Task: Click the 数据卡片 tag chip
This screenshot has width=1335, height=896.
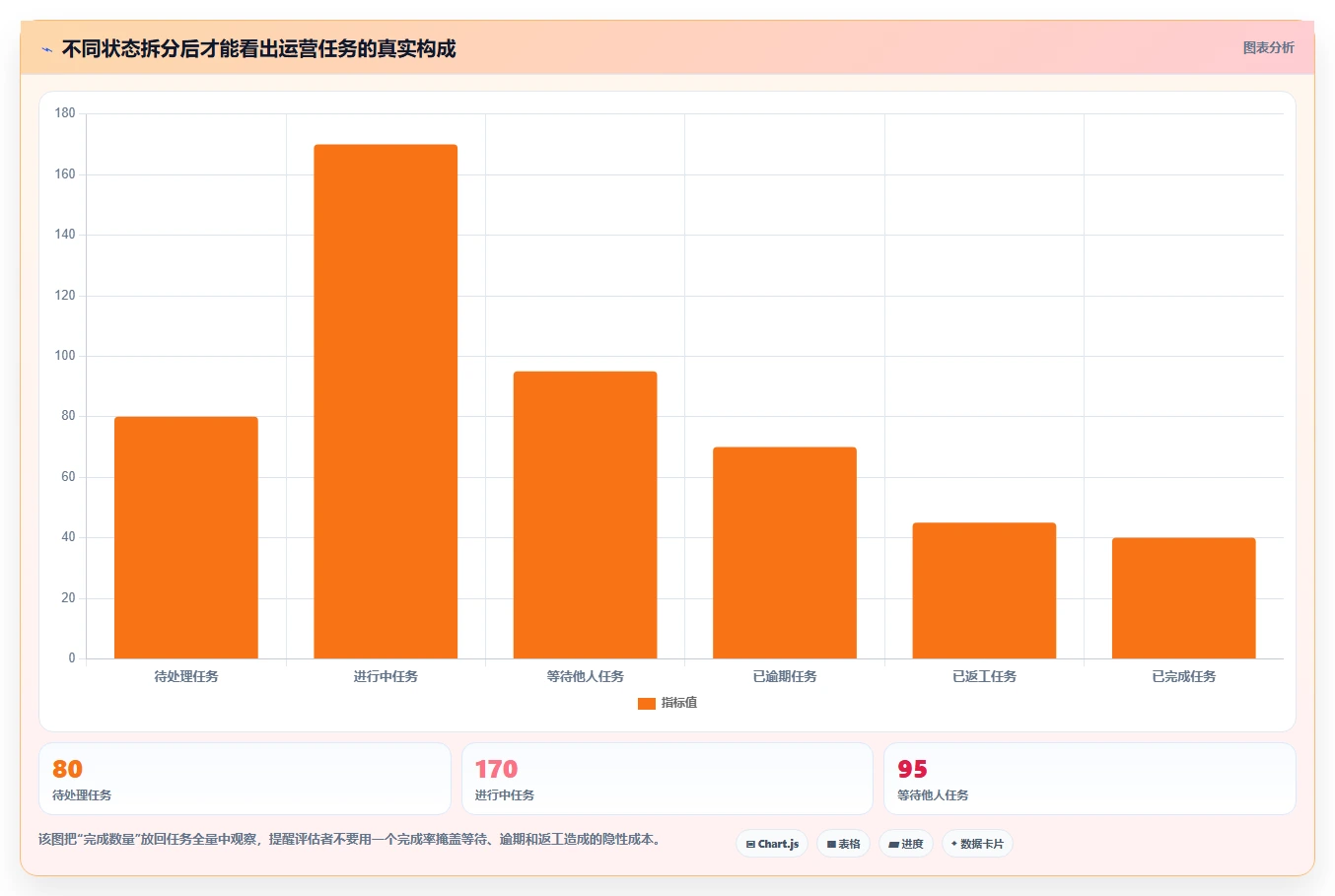Action: (977, 844)
